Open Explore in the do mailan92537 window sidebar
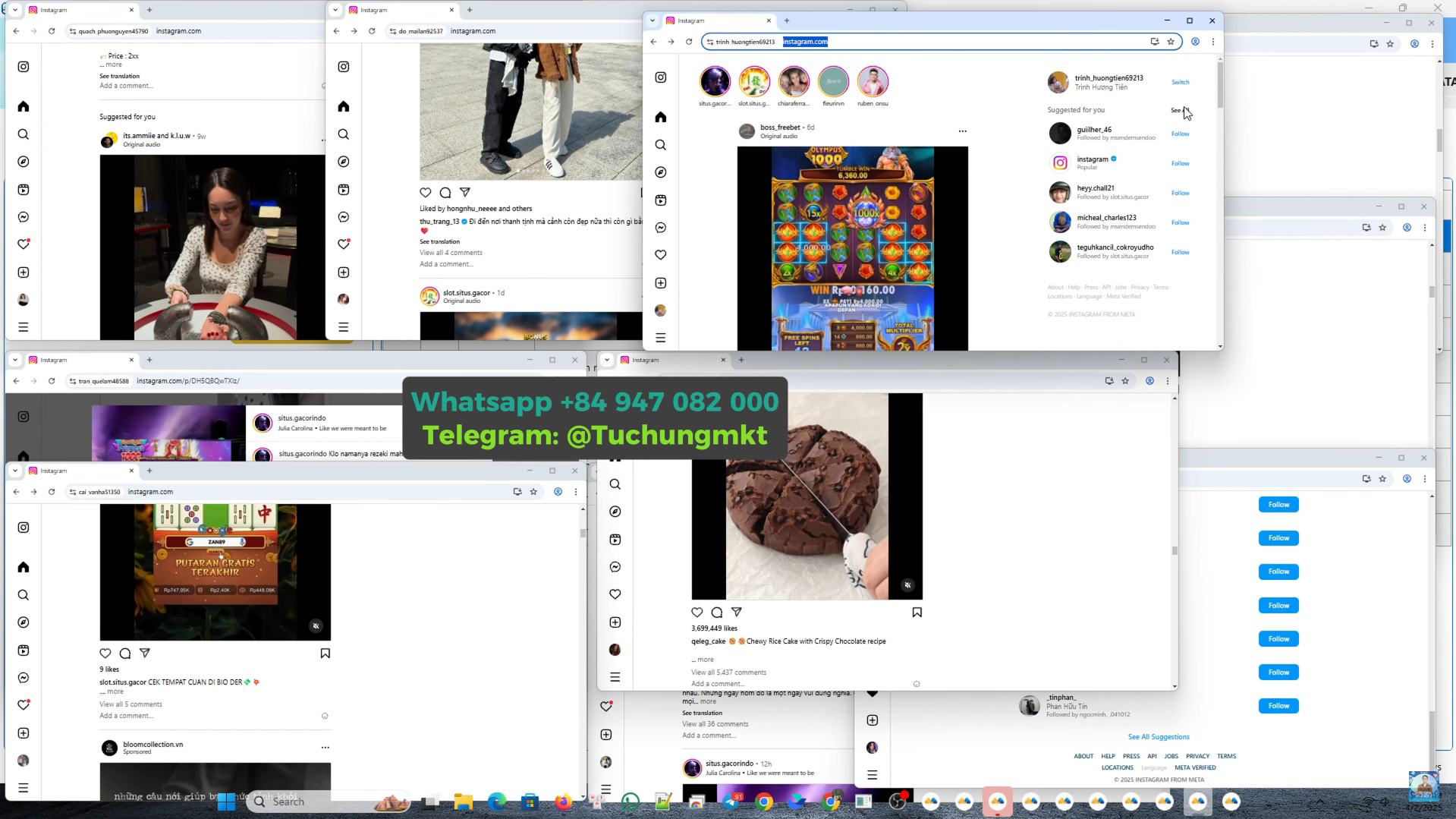This screenshot has width=1456, height=819. 344,162
